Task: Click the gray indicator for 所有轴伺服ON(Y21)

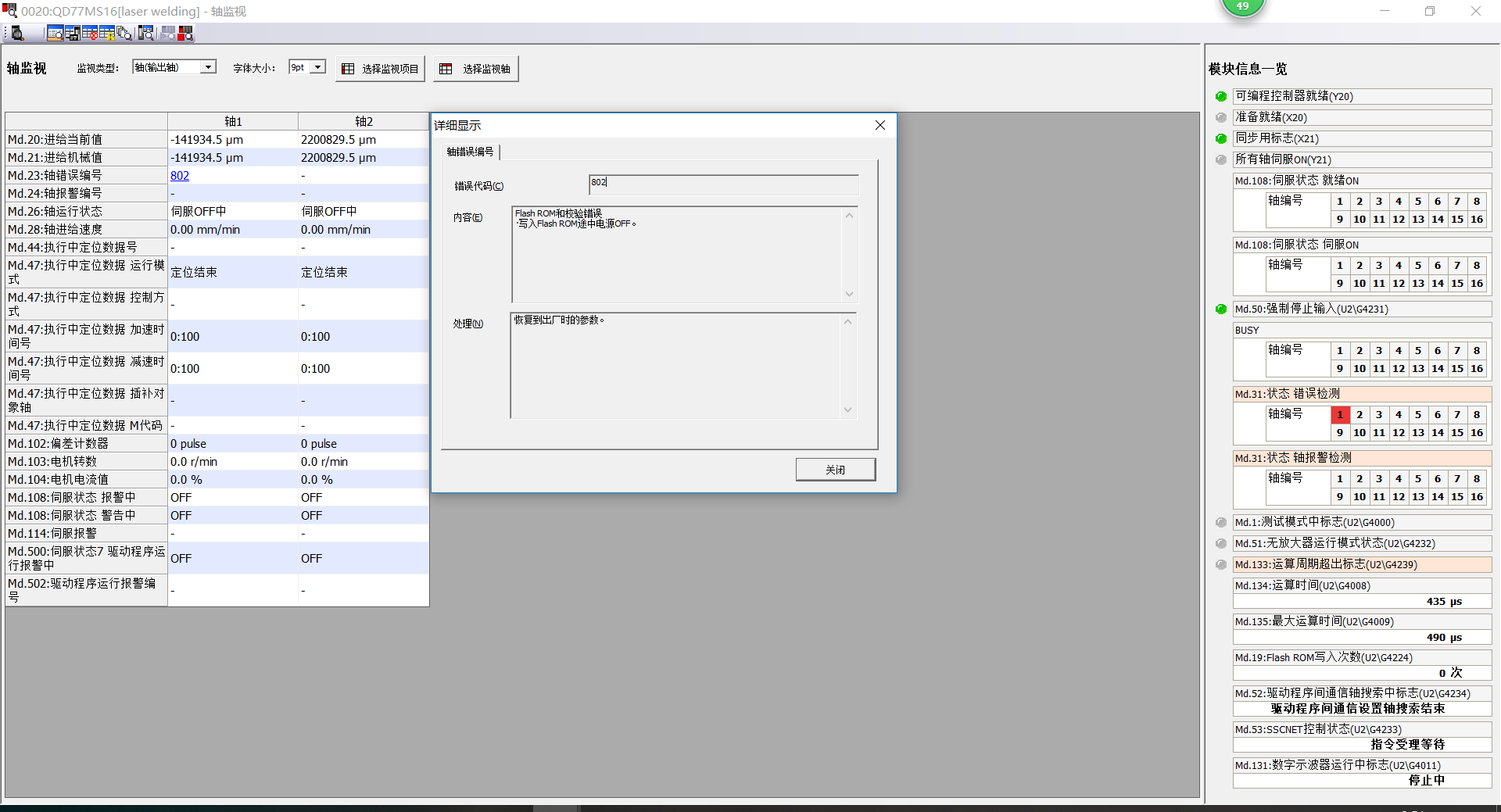Action: click(x=1221, y=159)
